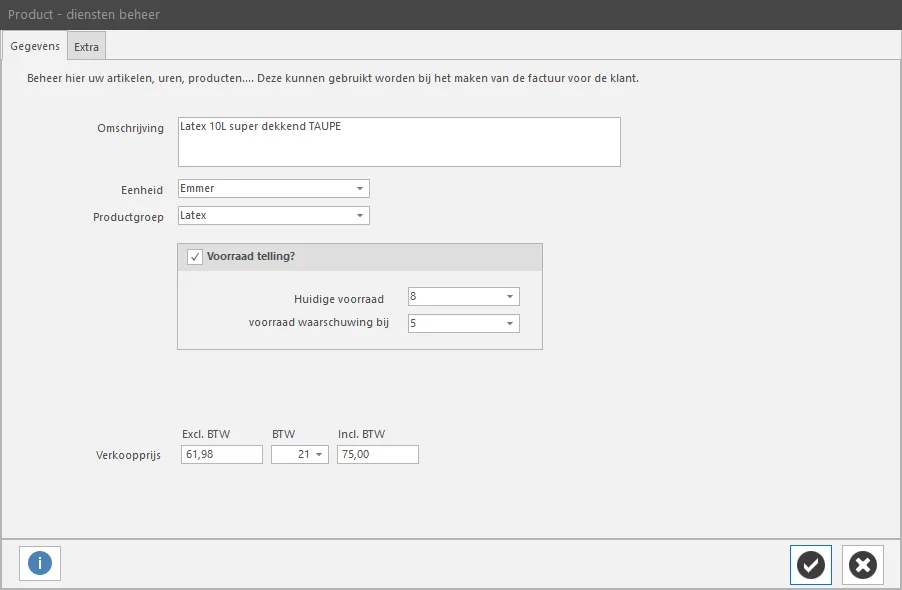Open the Productgroep dropdown
Image resolution: width=902 pixels, height=590 pixels.
[360, 216]
